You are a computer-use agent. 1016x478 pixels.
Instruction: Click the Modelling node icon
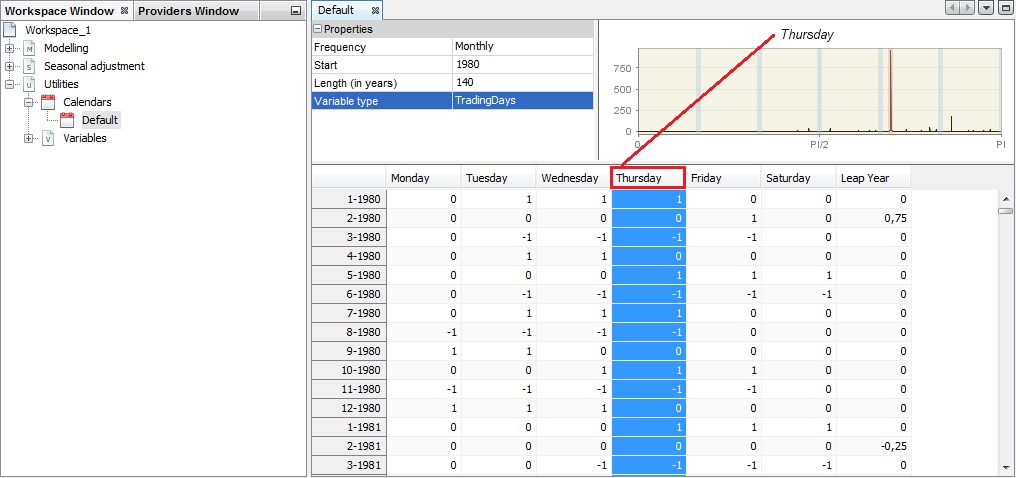[x=29, y=48]
